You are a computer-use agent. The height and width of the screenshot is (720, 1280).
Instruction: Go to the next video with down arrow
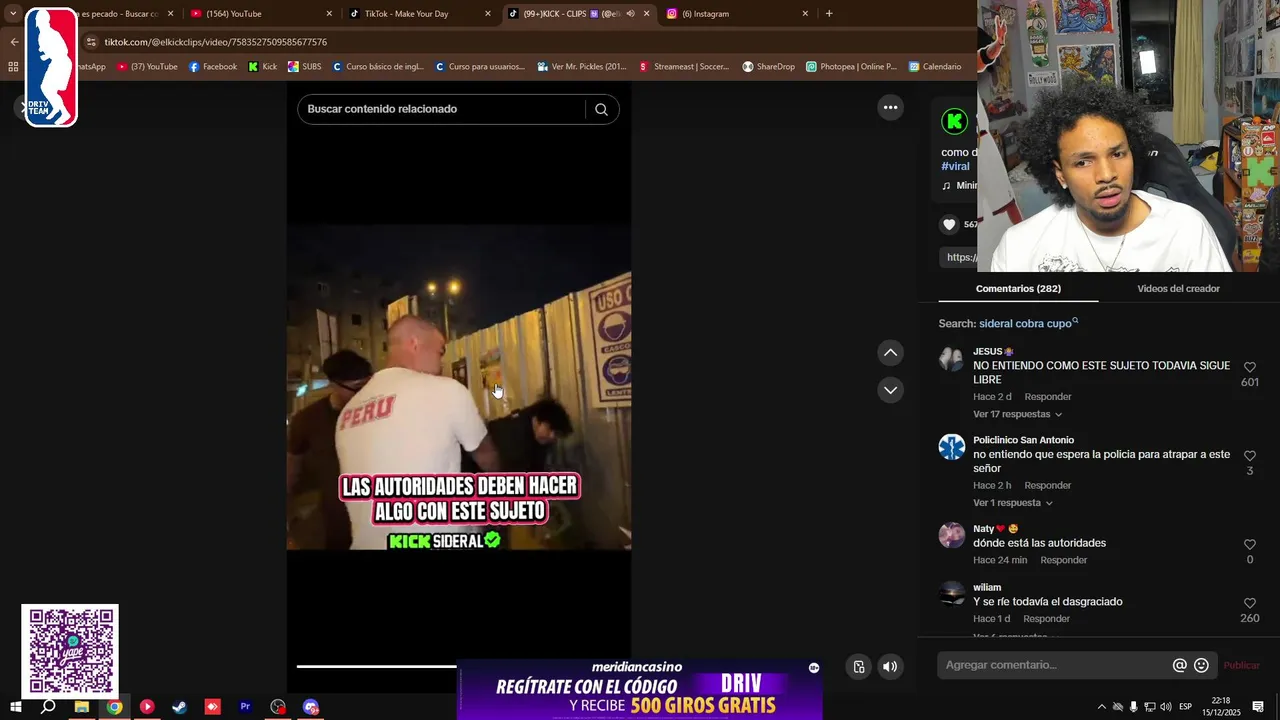(x=890, y=390)
